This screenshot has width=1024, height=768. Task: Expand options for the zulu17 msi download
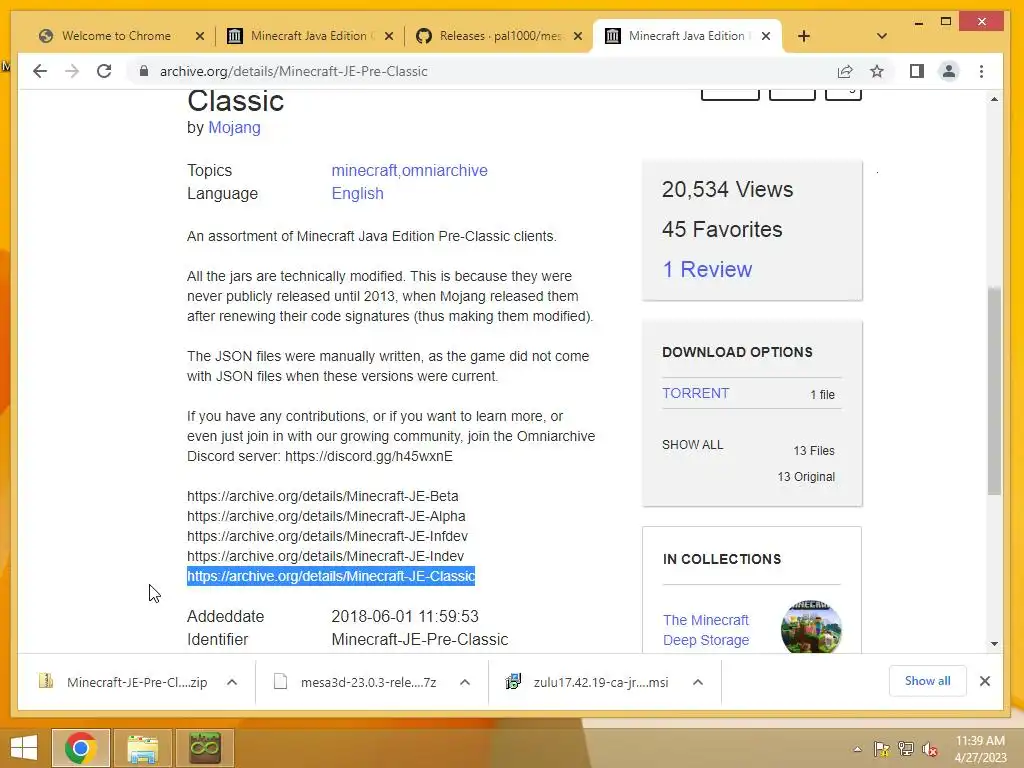click(697, 682)
